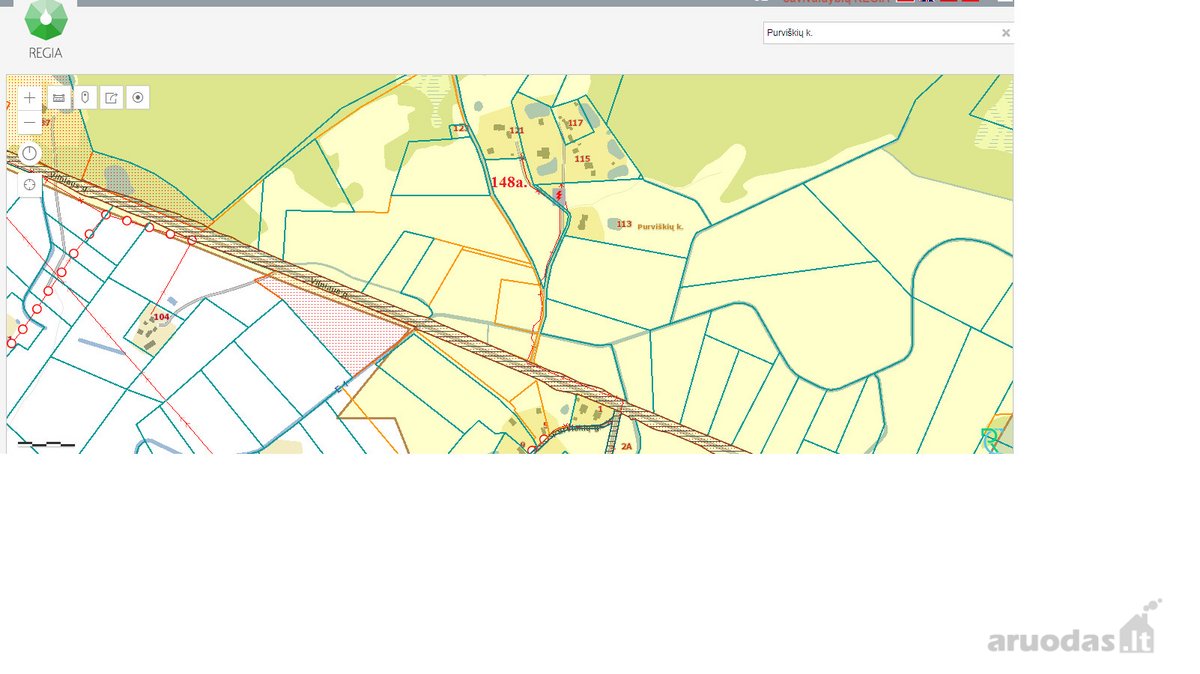Image resolution: width=1200 pixels, height=674 pixels.
Task: Open the measure ruler tool
Action: coord(59,98)
